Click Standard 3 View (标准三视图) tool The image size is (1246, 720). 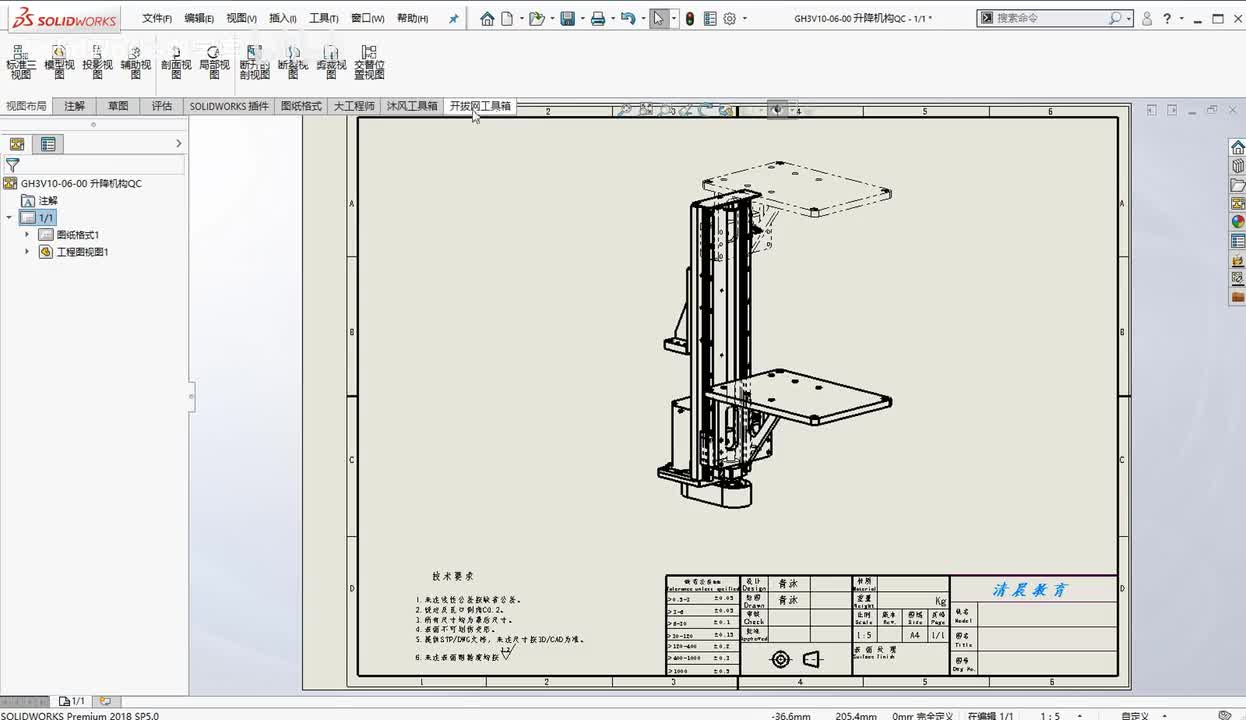[20, 62]
